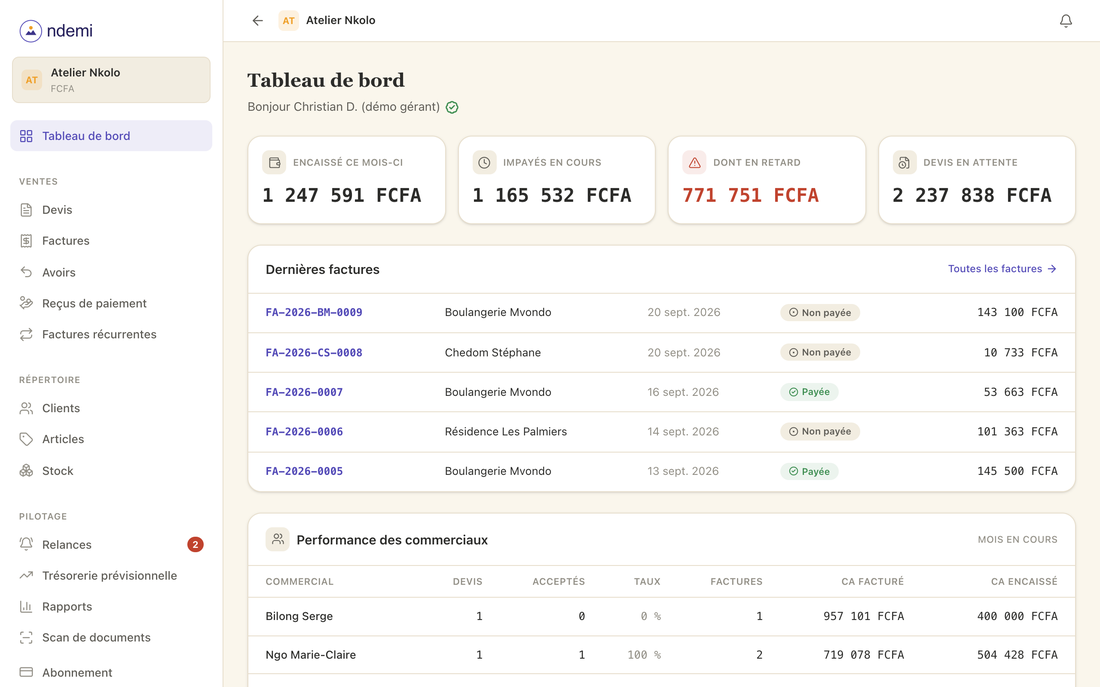Click the Abonnement card icon
This screenshot has width=1100, height=687.
point(26,672)
